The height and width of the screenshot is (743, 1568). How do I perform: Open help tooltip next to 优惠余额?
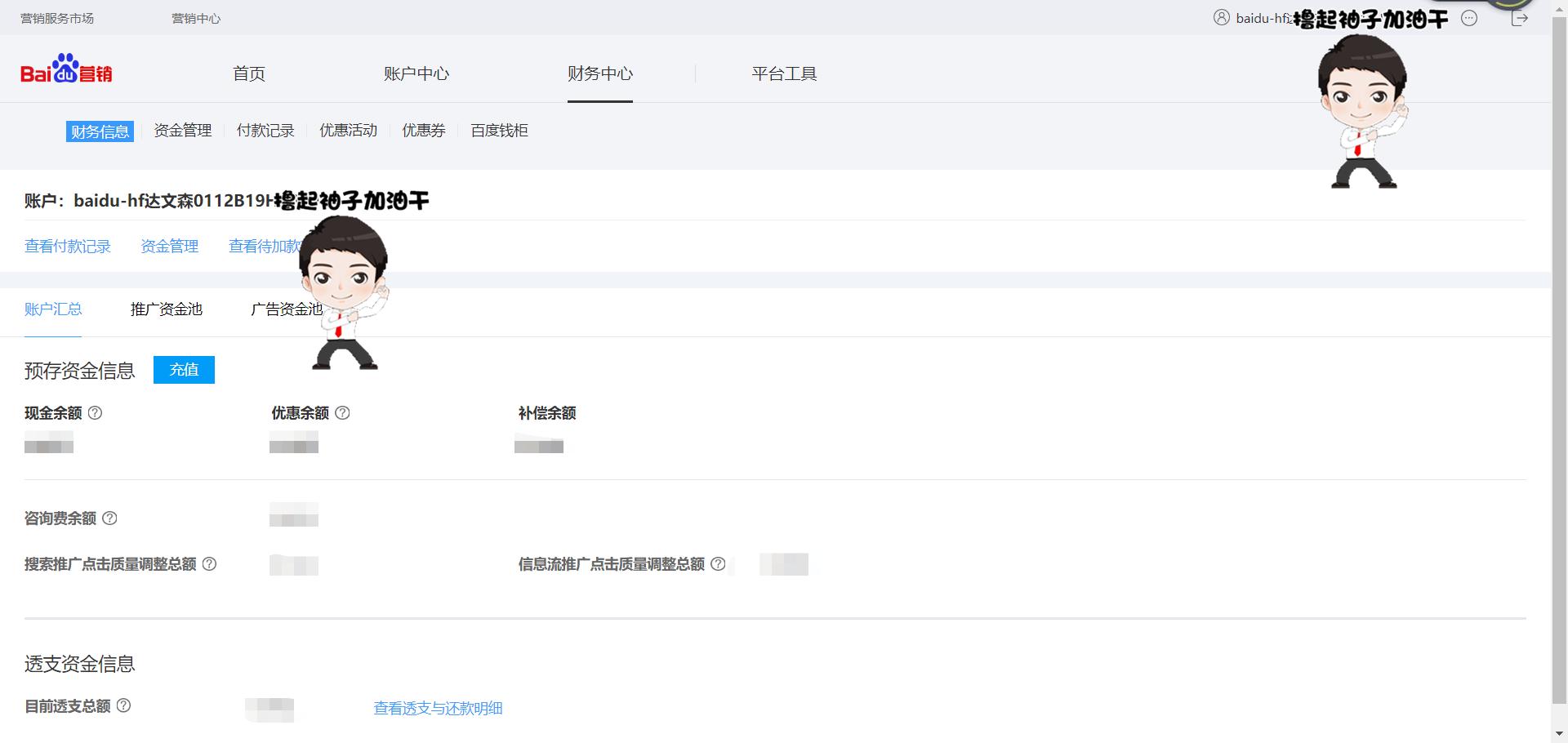tap(343, 413)
